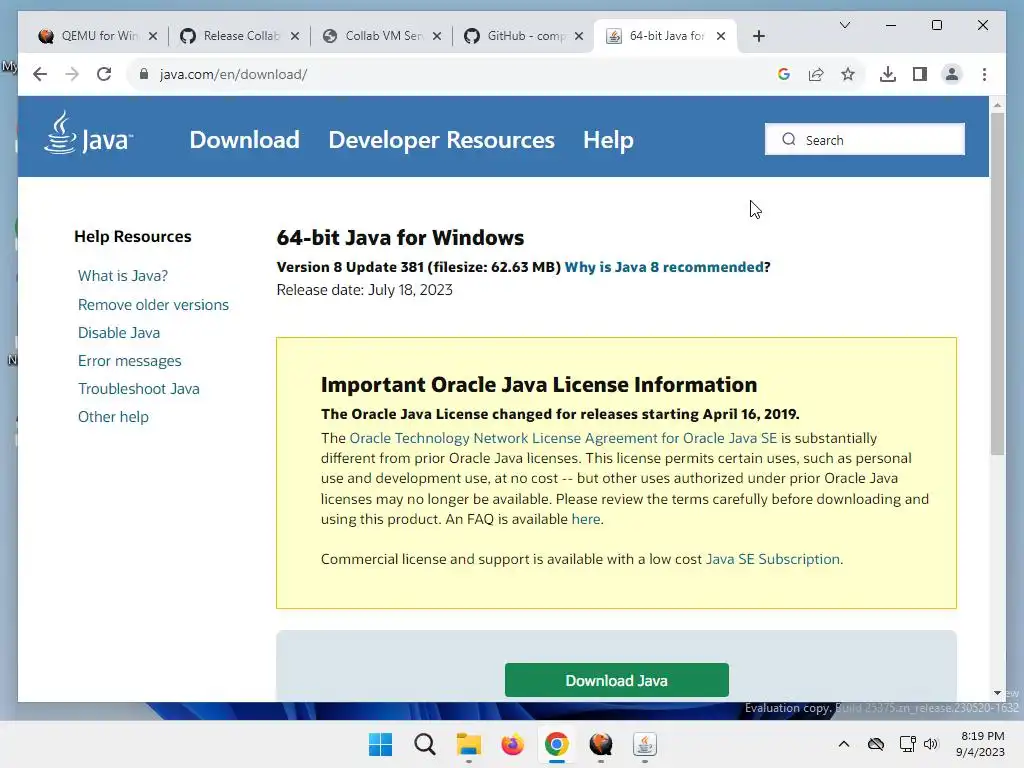Click the QEMU taskbar icon
Viewport: 1024px width, 768px height.
point(601,744)
